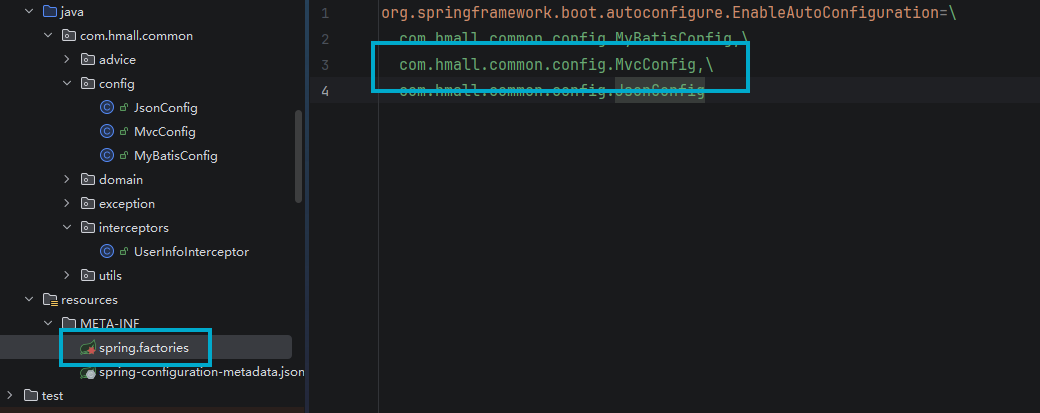The image size is (1040, 413).
Task: Select the domain package label
Action: (121, 180)
